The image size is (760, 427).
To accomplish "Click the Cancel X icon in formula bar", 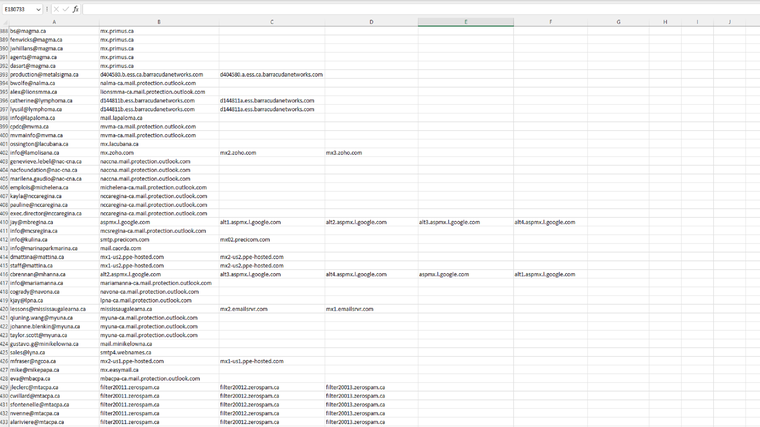I will coord(55,9).
